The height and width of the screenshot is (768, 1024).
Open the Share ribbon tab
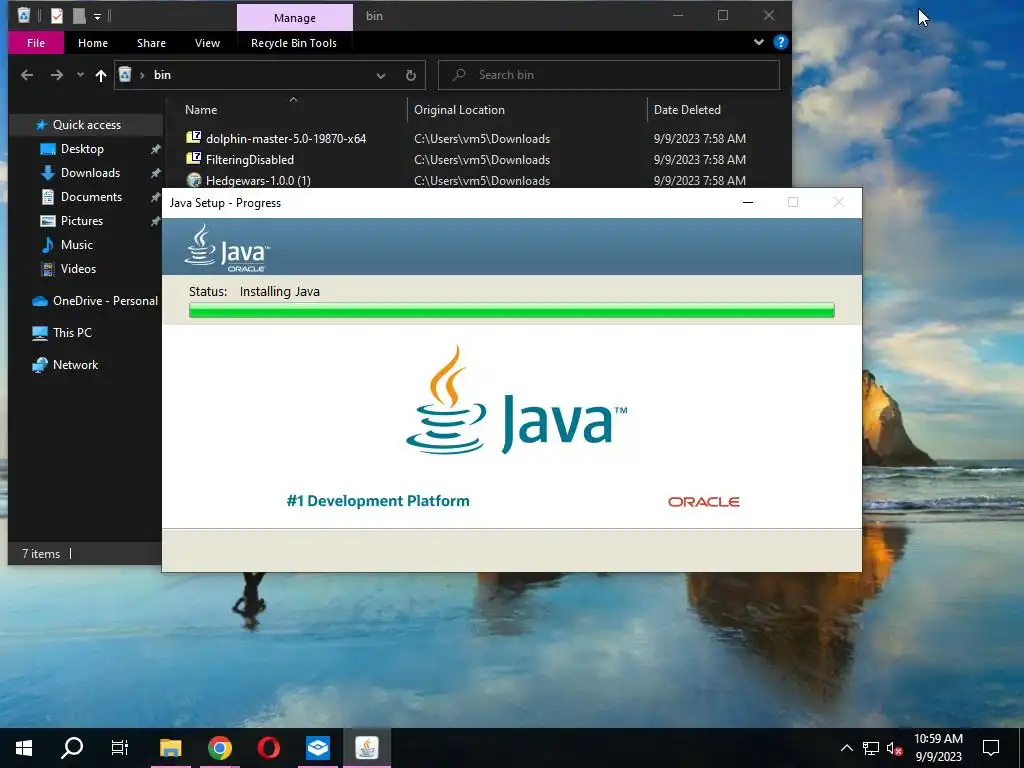(151, 43)
